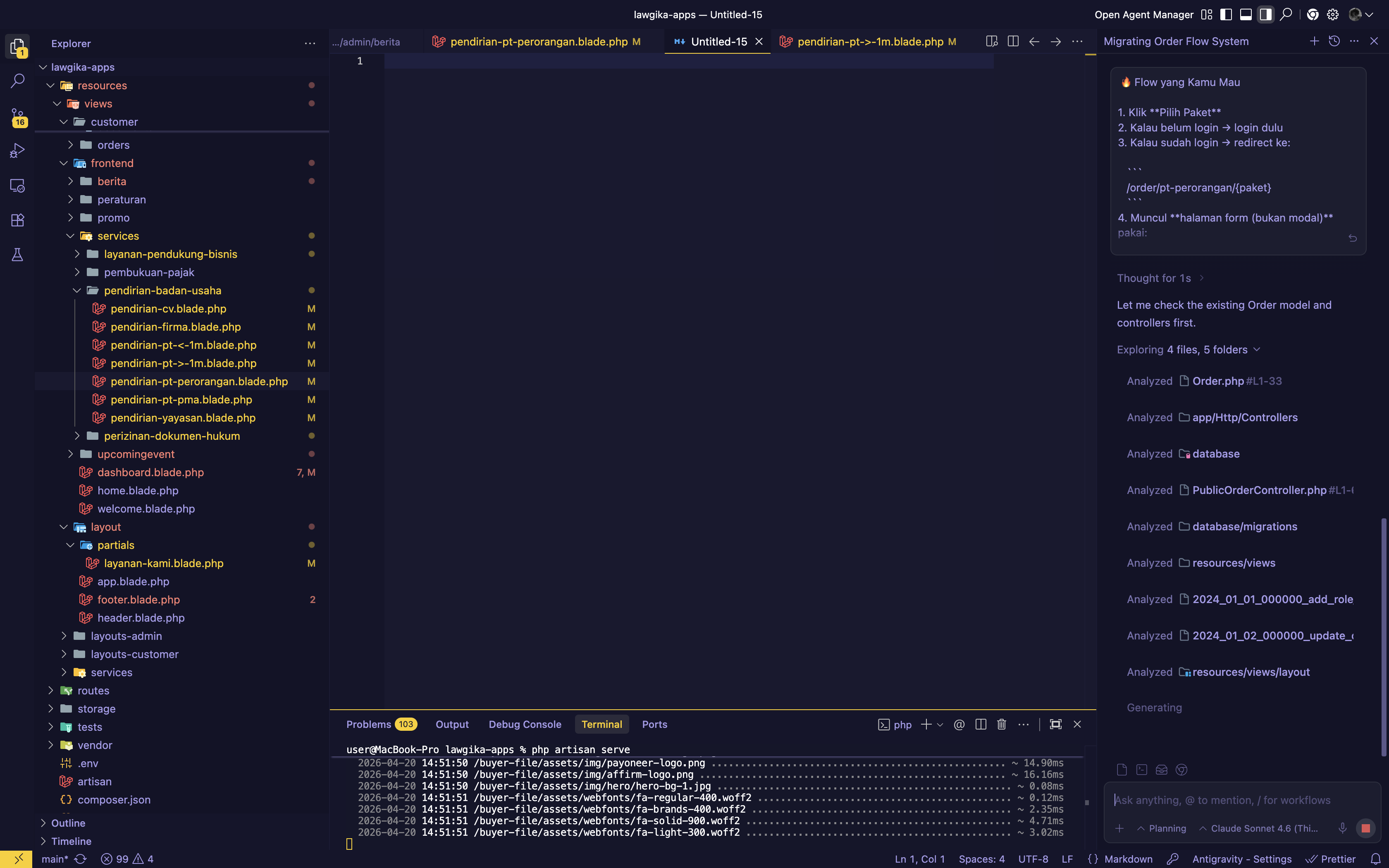The height and width of the screenshot is (868, 1389).
Task: Toggle the bottom panel visibility
Action: pyautogui.click(x=1245, y=14)
